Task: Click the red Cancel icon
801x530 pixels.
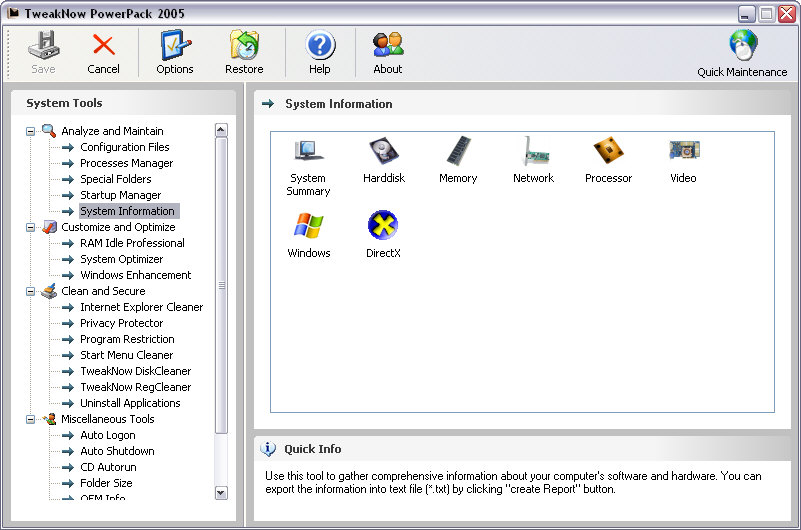Action: coord(104,45)
